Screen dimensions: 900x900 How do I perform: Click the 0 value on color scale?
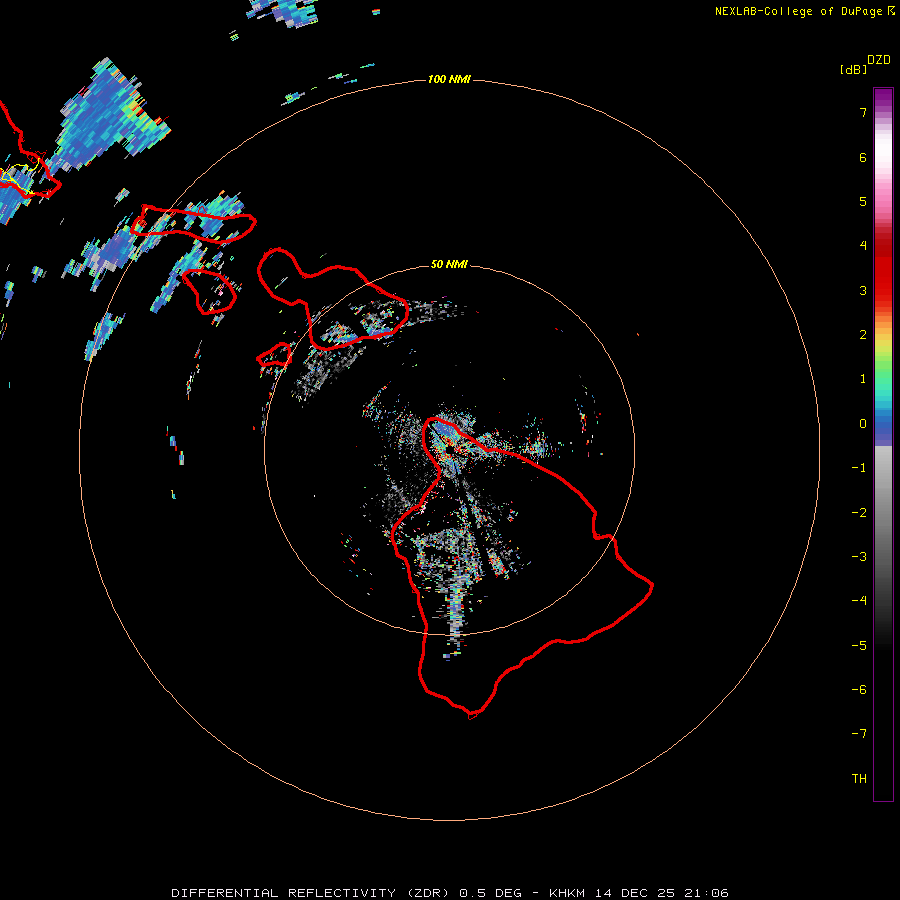(x=863, y=424)
